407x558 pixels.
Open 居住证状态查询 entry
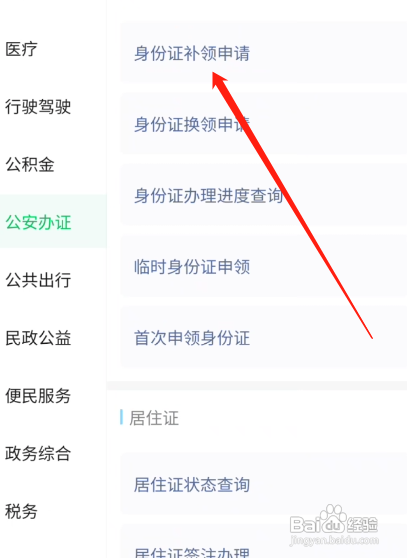pyautogui.click(x=263, y=484)
